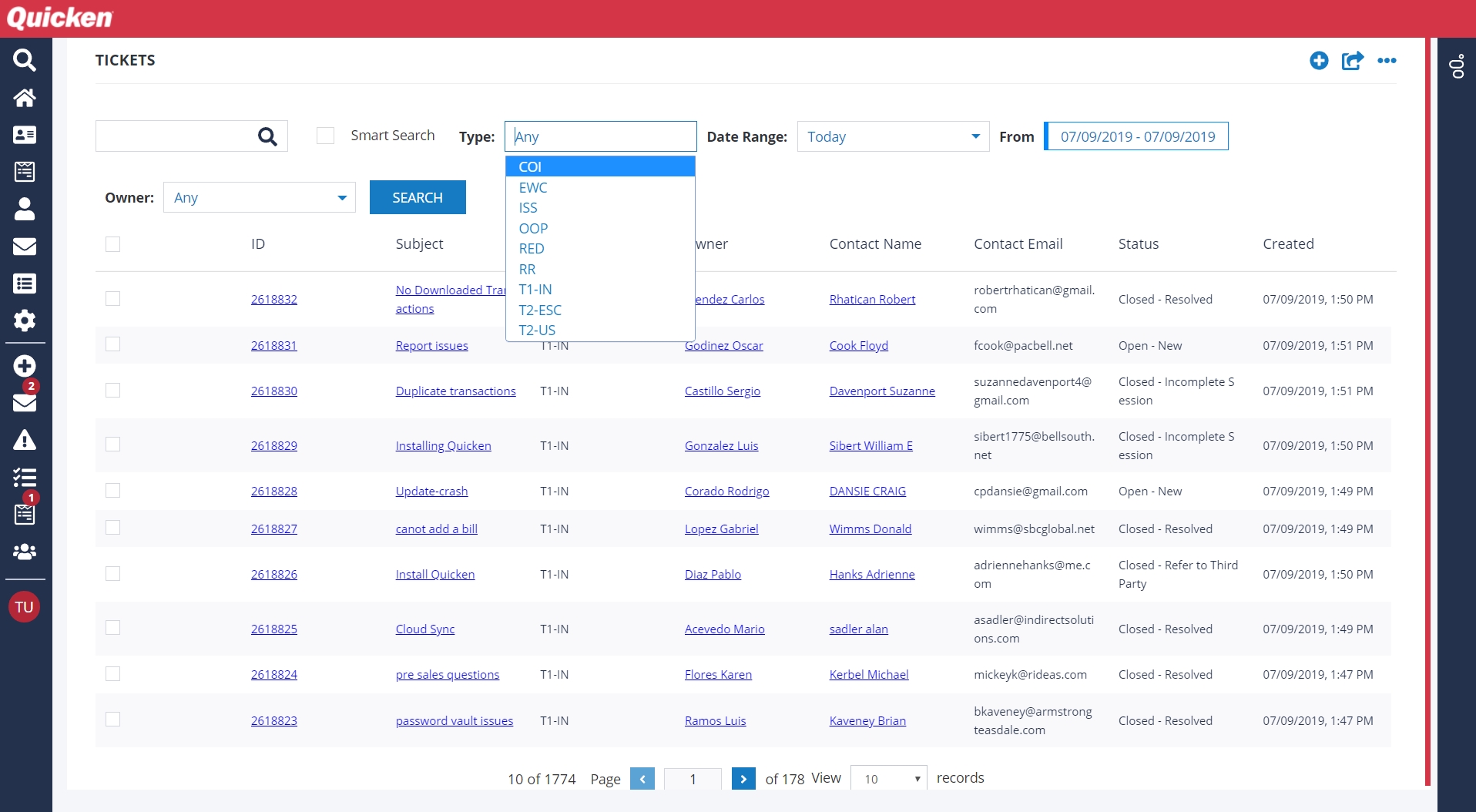Click the export share icon in header
Viewport: 1476px width, 812px height.
[1352, 61]
